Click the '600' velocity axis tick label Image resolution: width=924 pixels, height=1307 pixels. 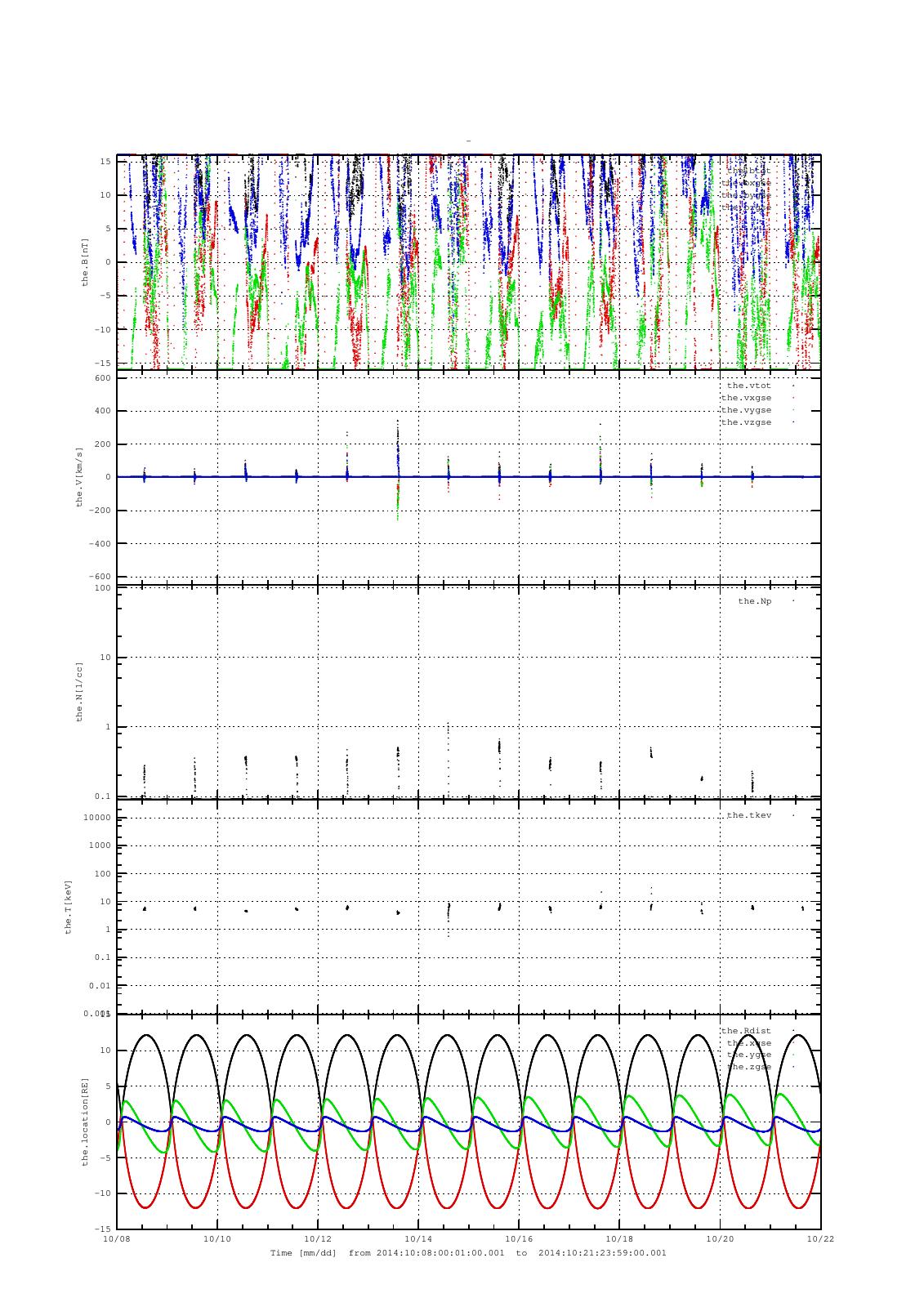point(102,378)
